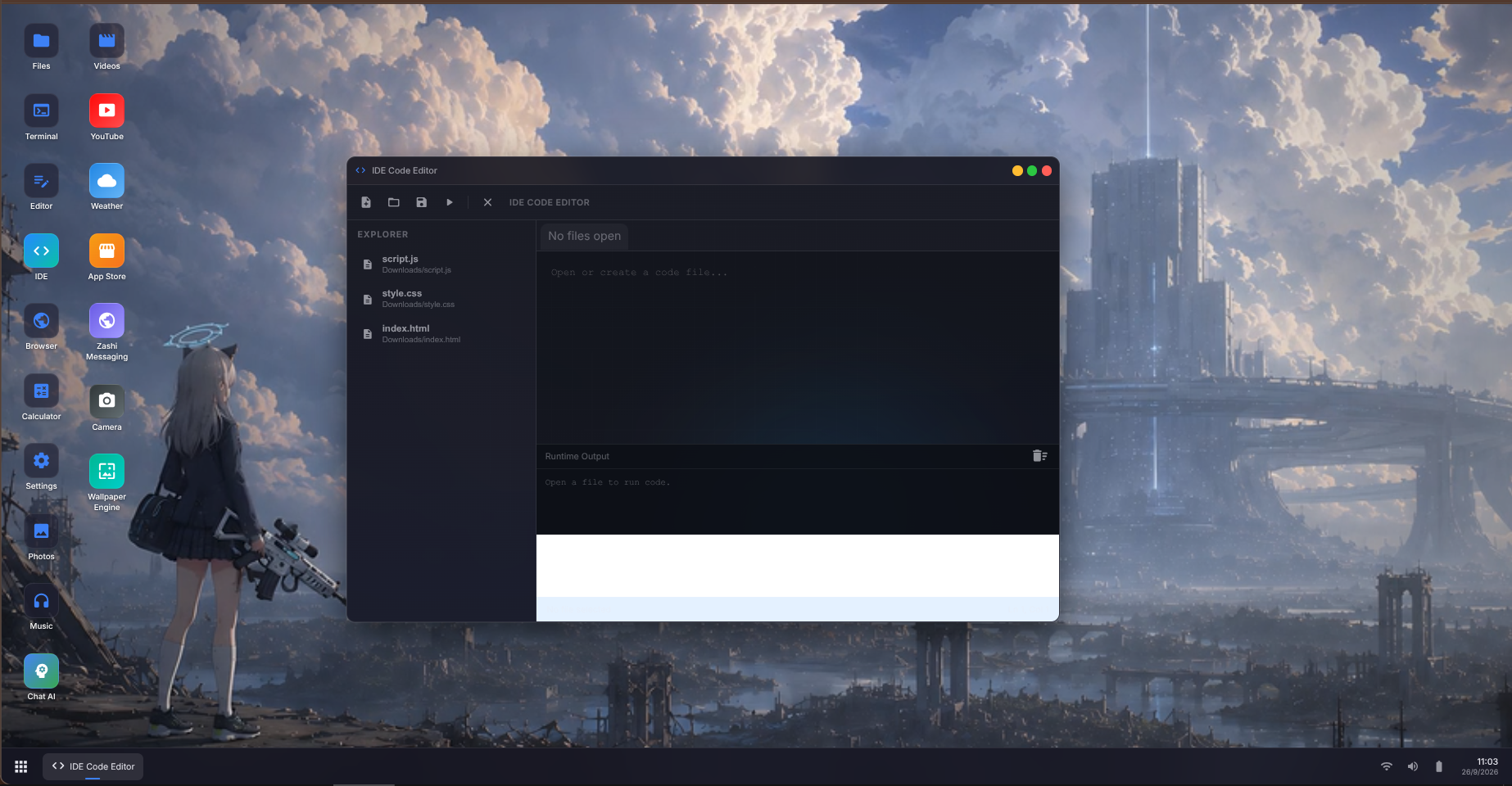
Task: Open the Calculator app
Action: [41, 398]
